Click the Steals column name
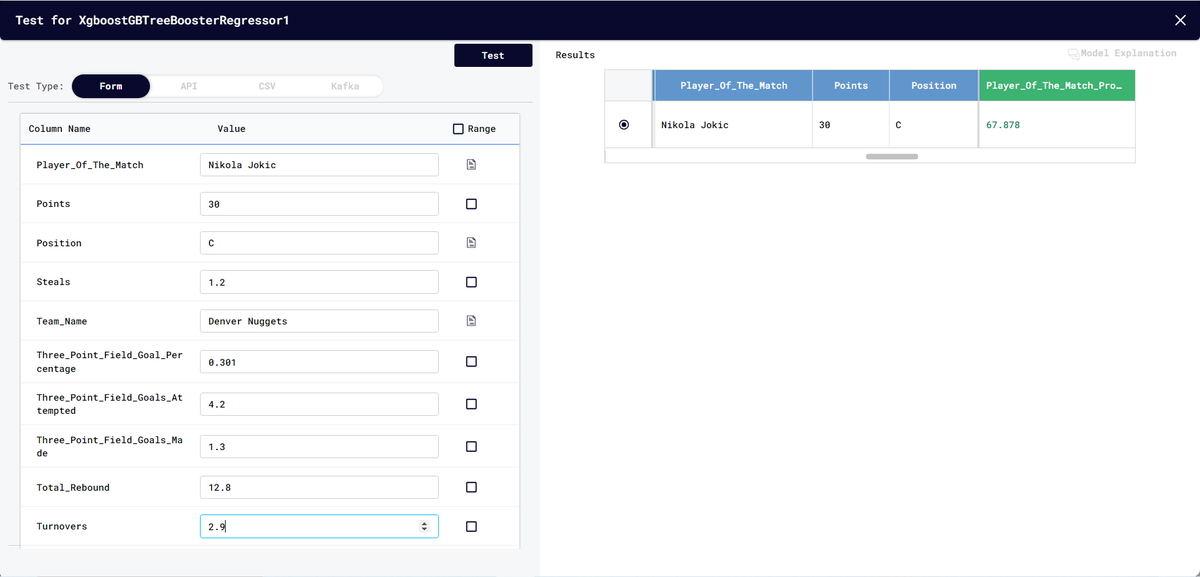The width and height of the screenshot is (1200, 577). (54, 282)
